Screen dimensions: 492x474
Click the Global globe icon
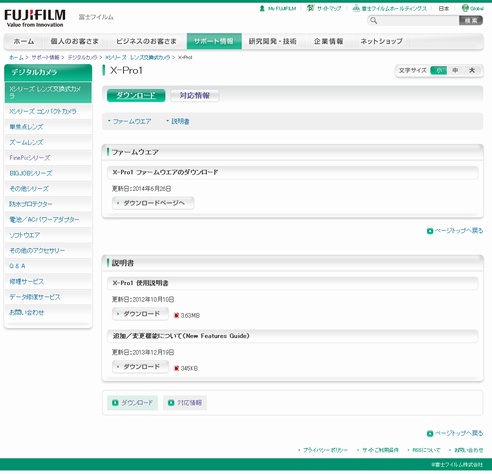465,8
